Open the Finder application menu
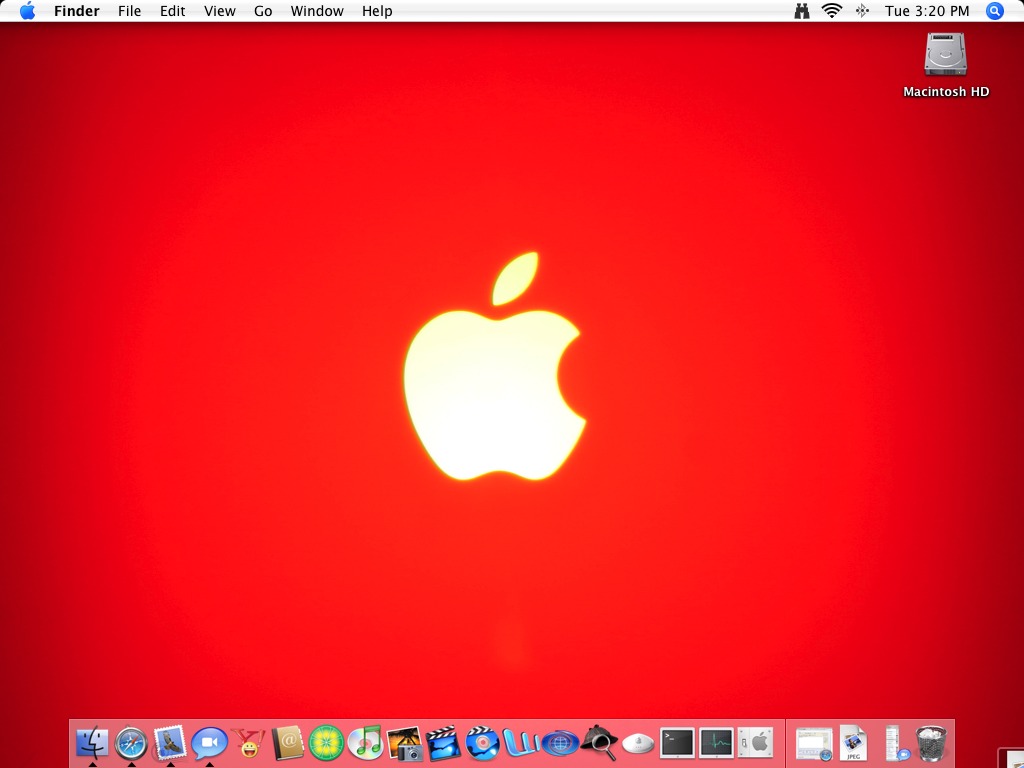The width and height of the screenshot is (1024, 768). (77, 11)
